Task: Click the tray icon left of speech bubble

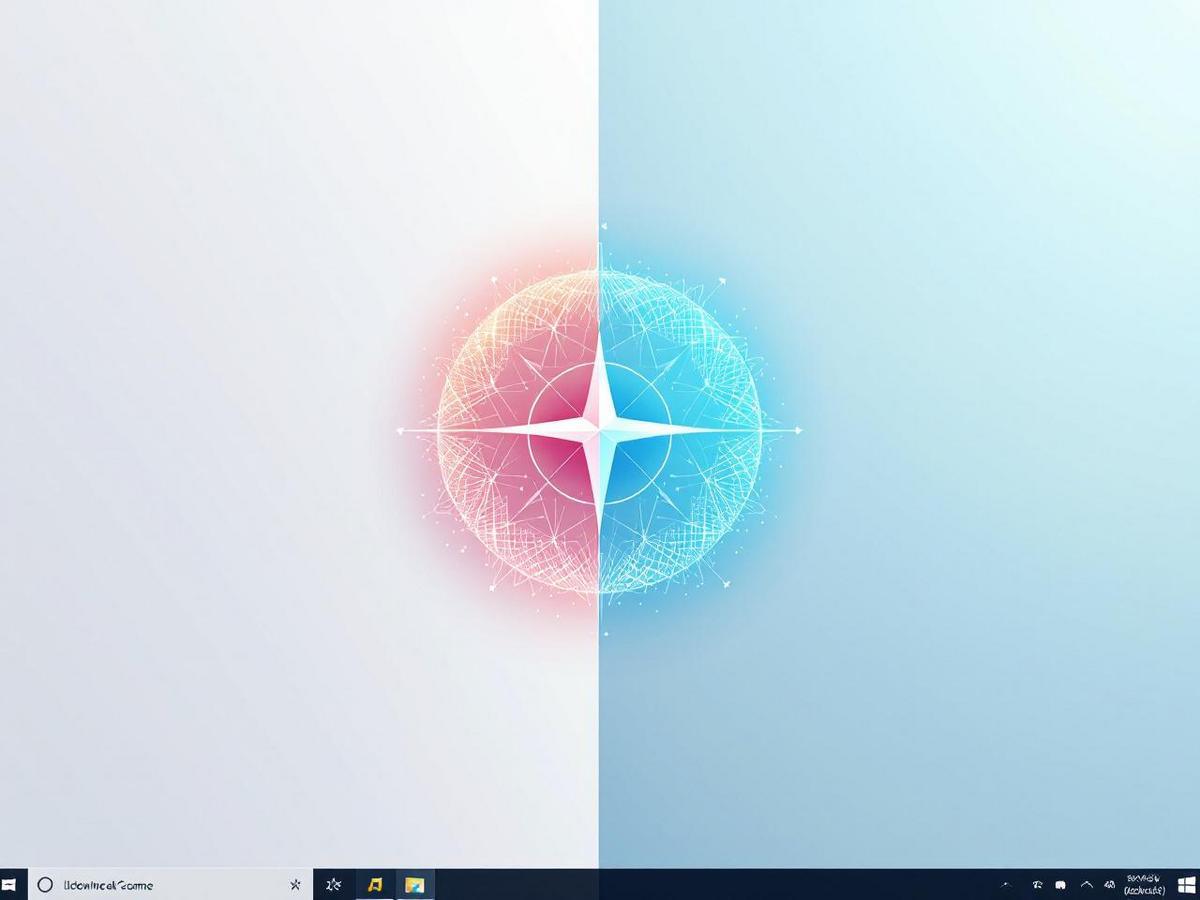Action: click(x=1037, y=885)
